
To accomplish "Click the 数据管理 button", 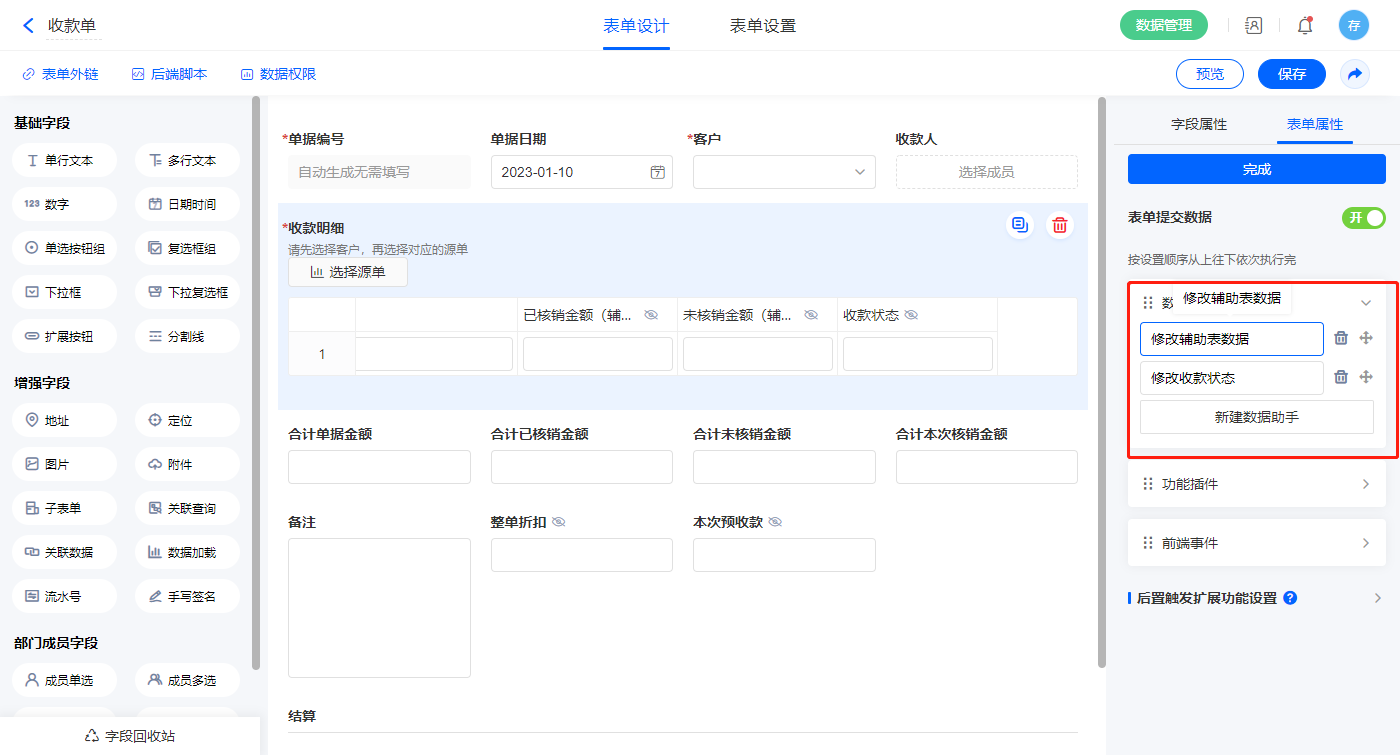I will (x=1163, y=26).
